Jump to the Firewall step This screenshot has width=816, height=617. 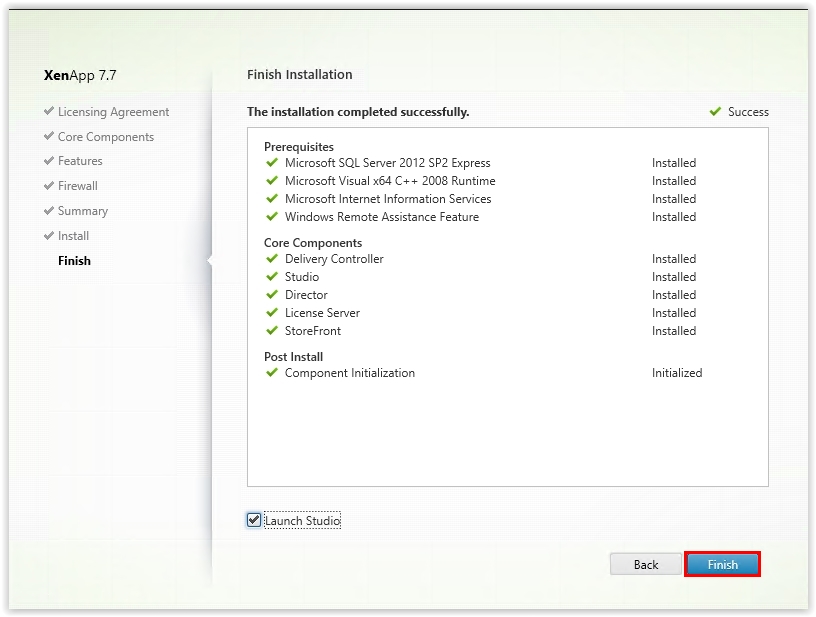78,186
